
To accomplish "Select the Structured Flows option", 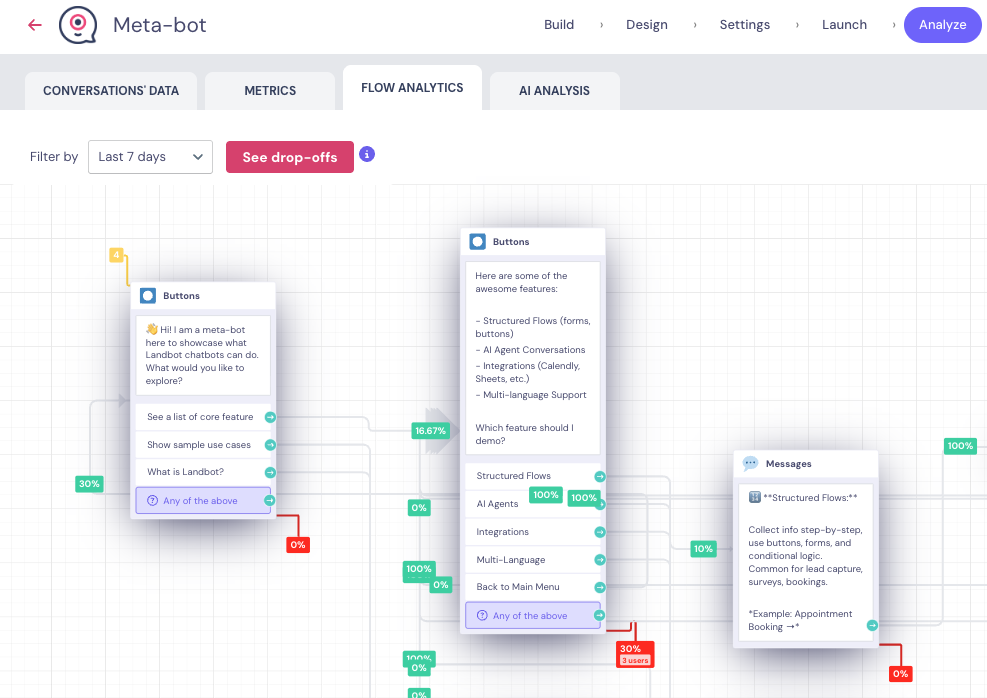I will (x=533, y=476).
